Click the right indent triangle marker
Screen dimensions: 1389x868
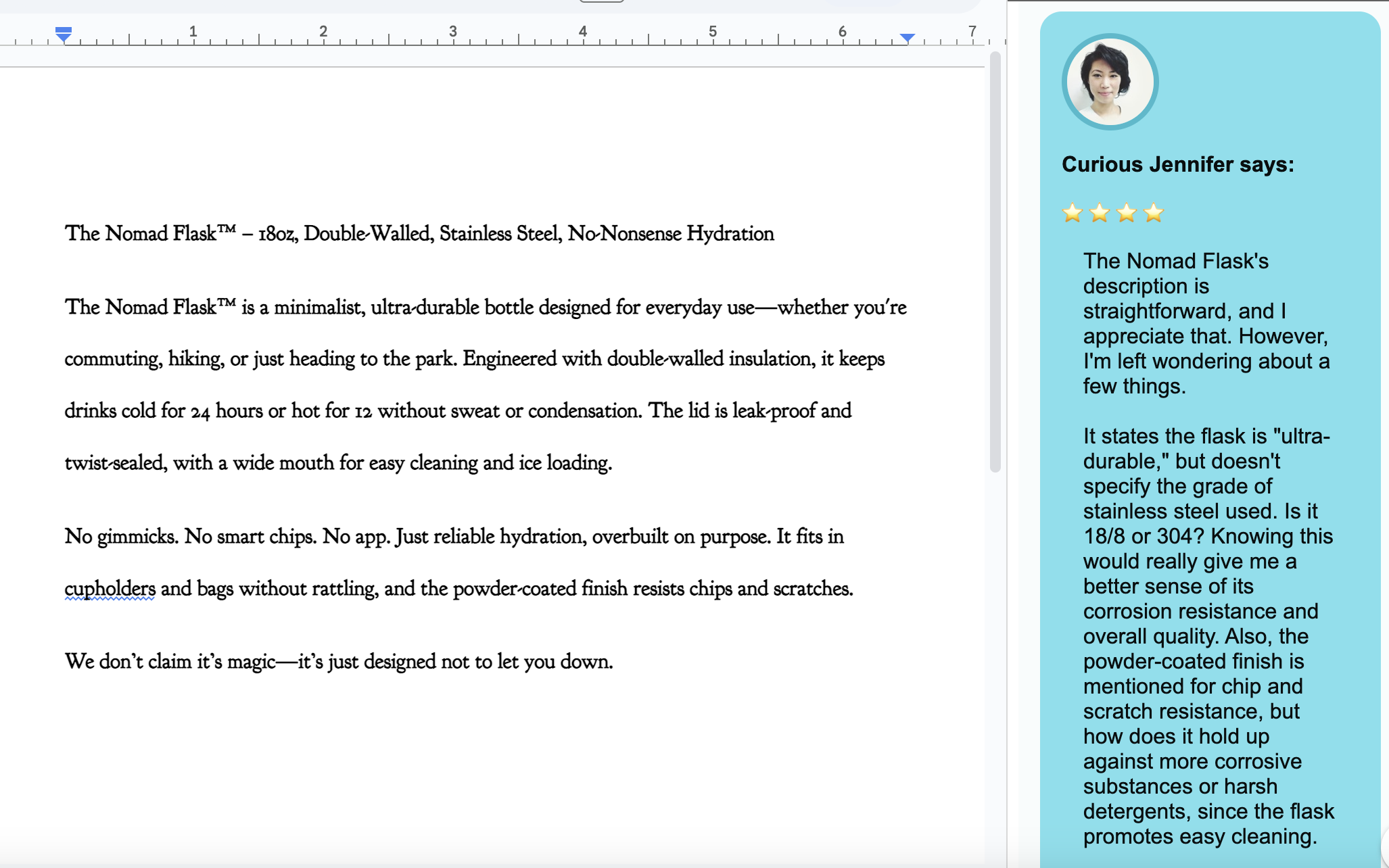(908, 38)
